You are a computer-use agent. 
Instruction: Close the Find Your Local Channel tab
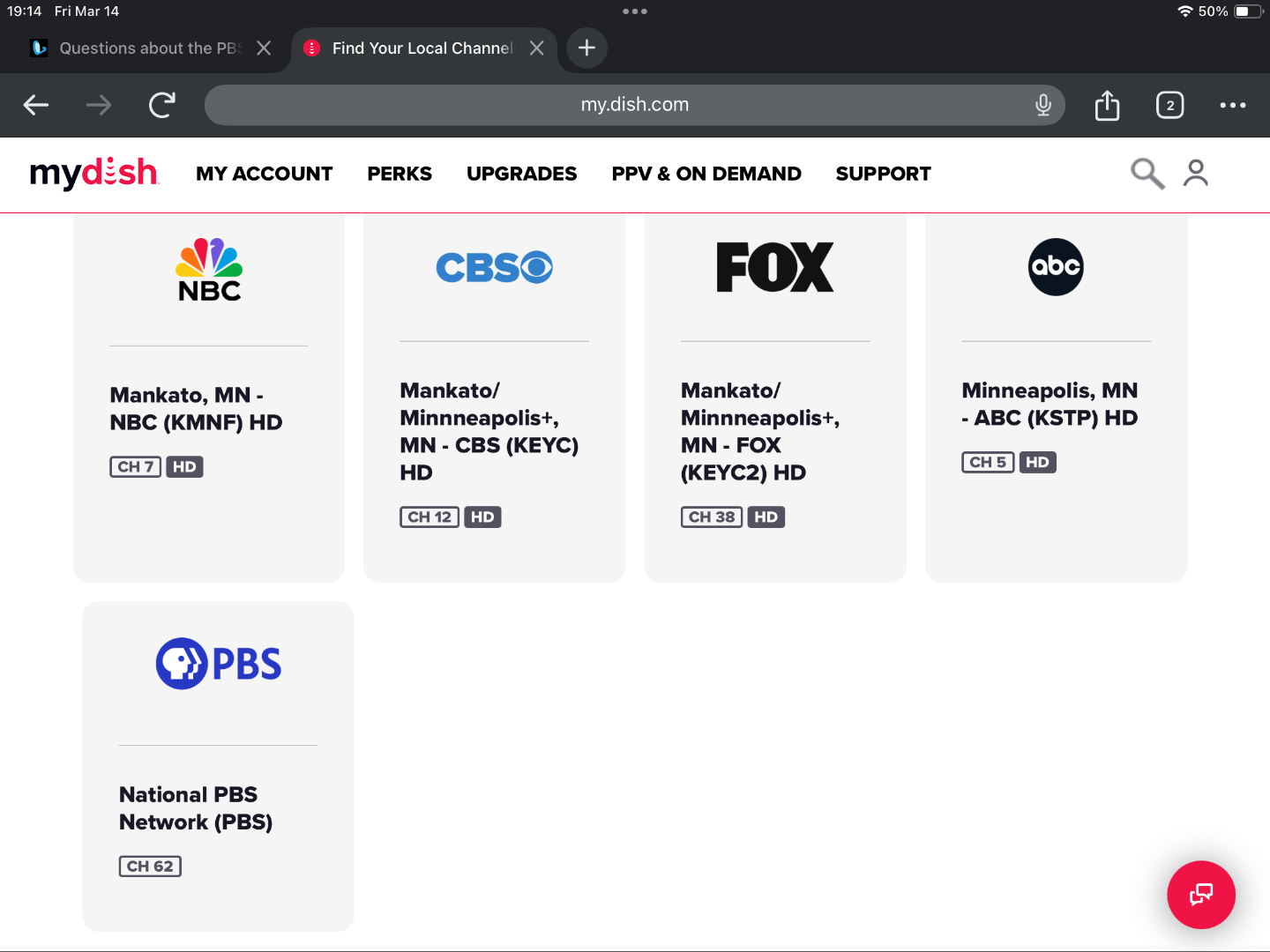click(x=536, y=48)
